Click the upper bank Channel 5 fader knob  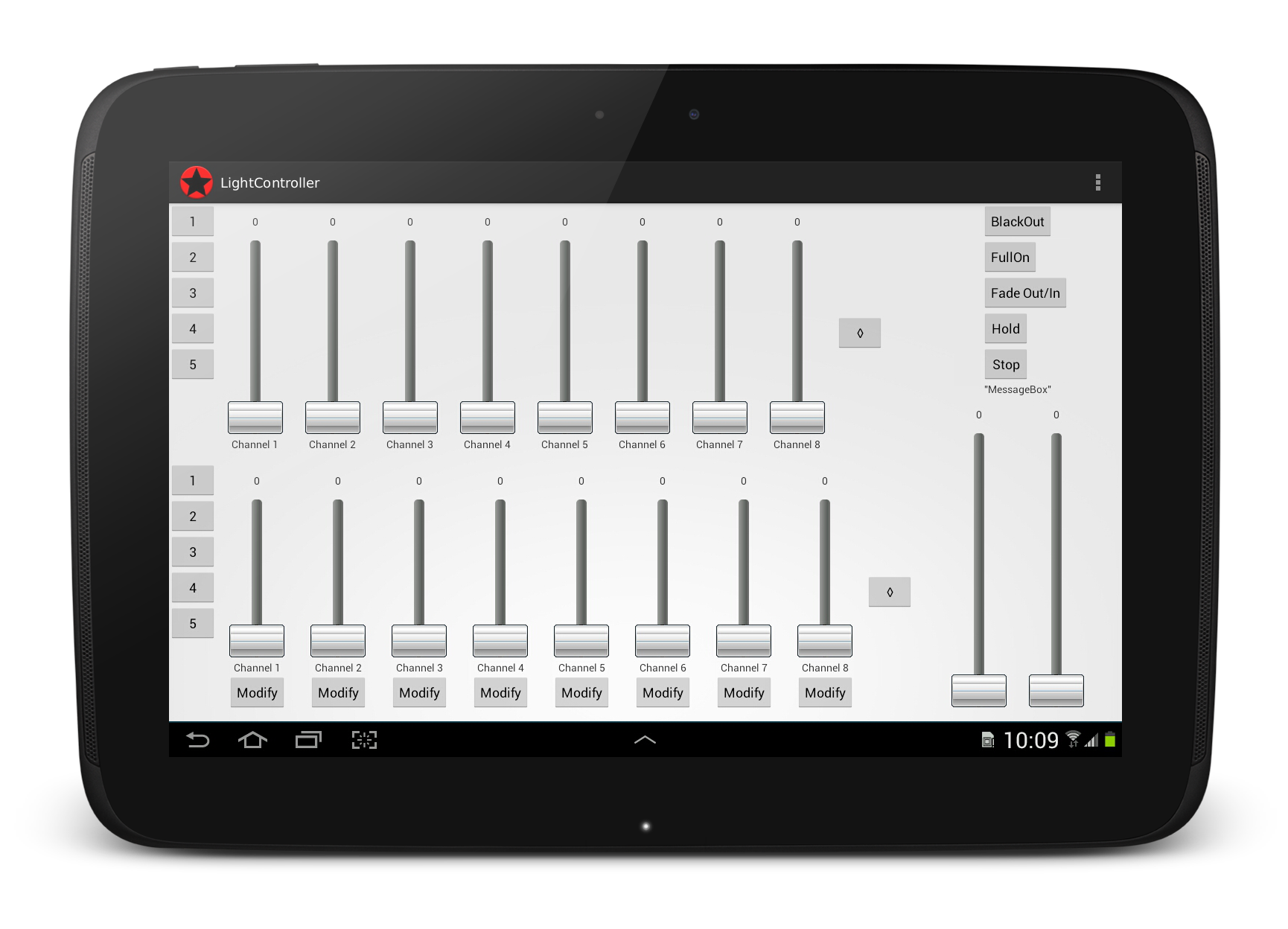[565, 418]
